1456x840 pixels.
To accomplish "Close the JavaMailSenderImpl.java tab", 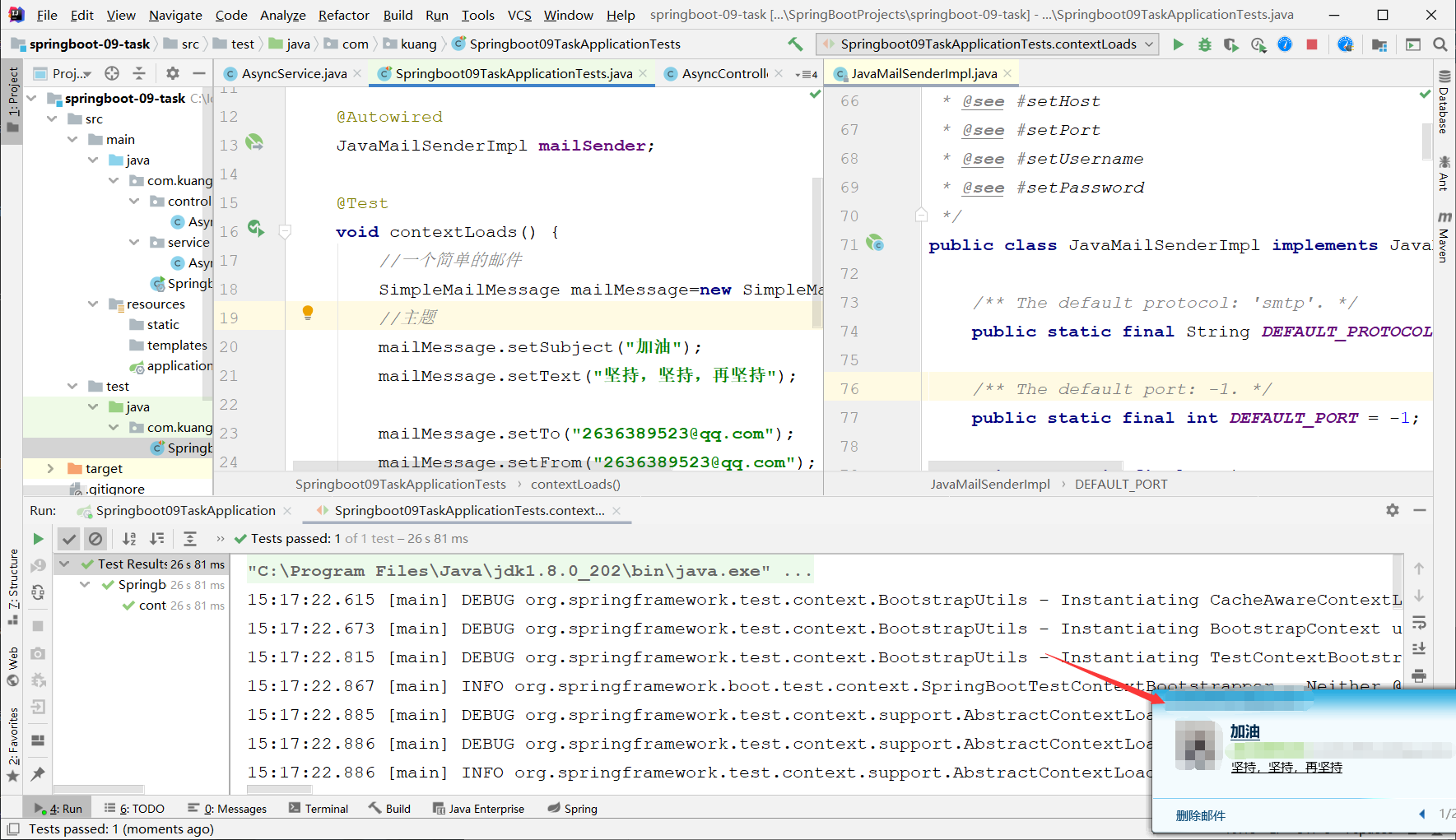I will pyautogui.click(x=1007, y=74).
